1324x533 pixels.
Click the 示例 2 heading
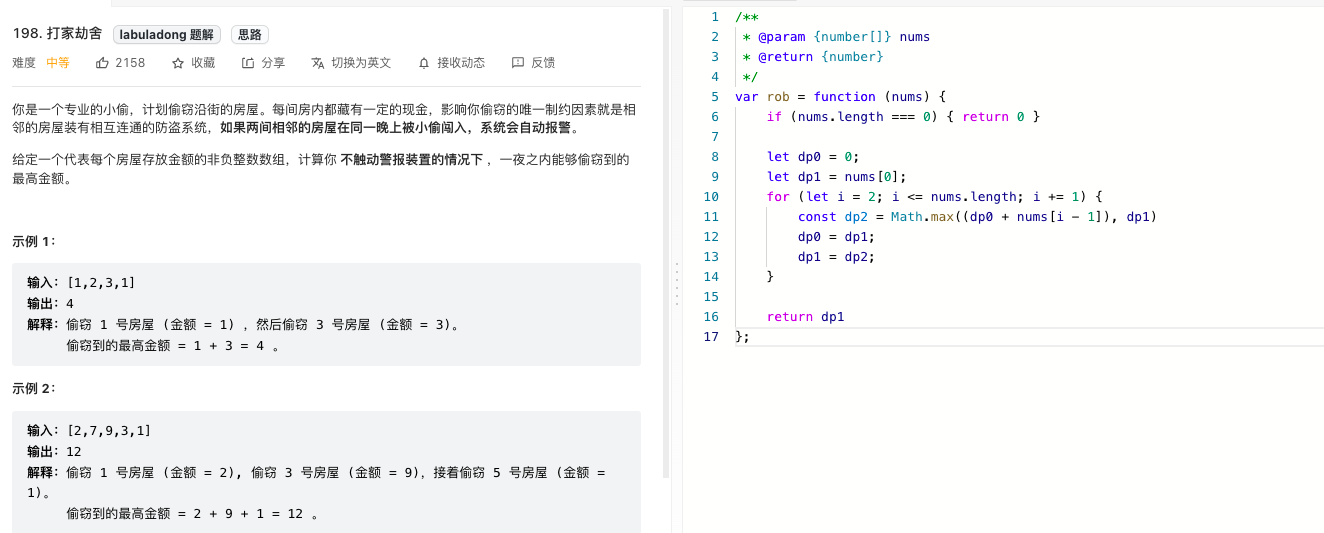click(35, 388)
